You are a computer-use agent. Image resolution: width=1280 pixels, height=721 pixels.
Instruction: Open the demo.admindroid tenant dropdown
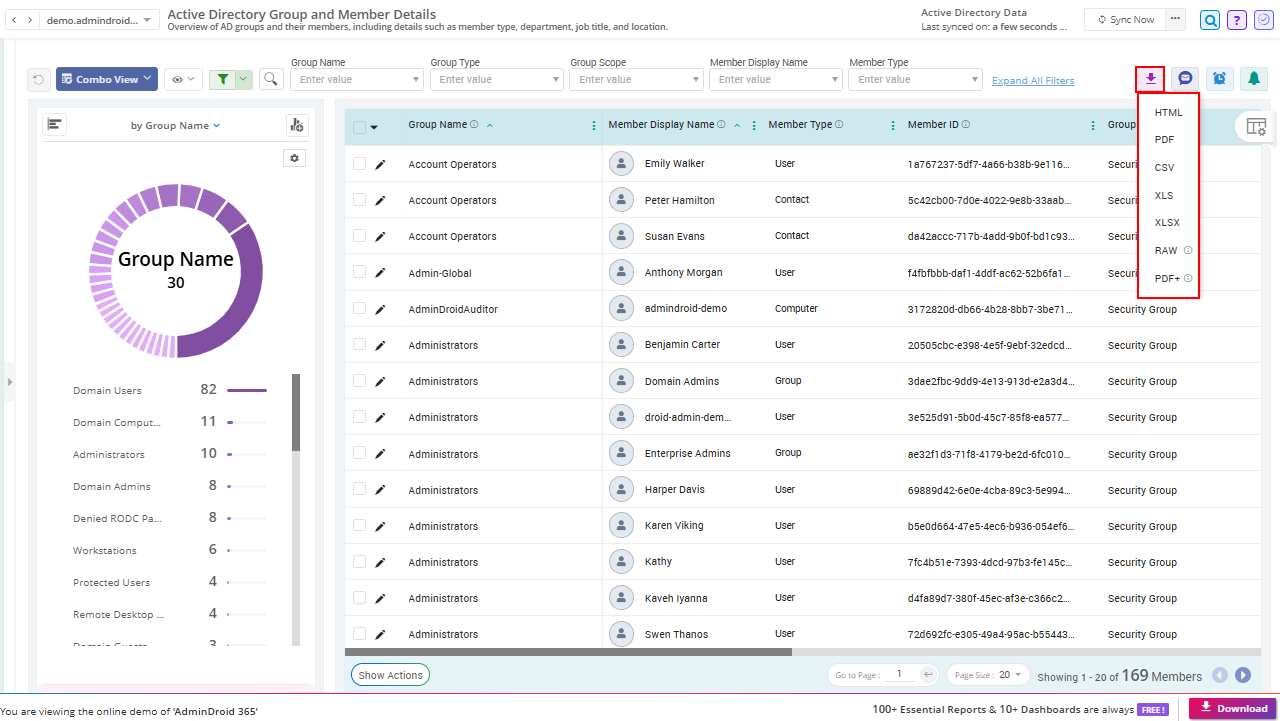(99, 20)
